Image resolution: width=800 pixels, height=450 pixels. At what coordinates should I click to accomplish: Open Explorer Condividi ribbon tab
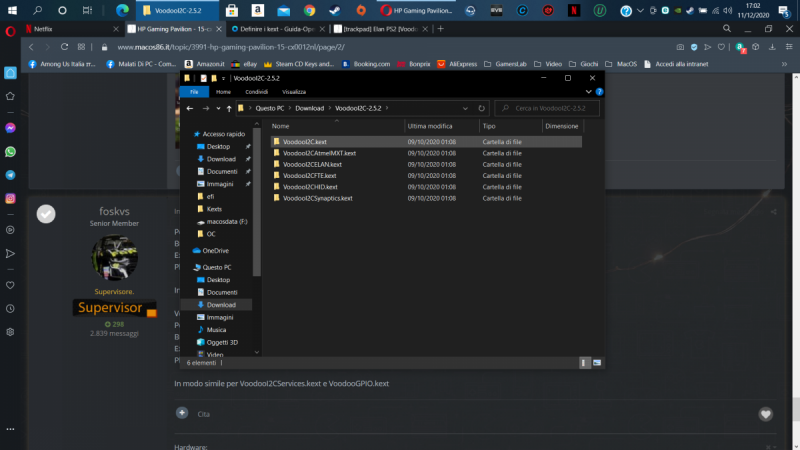[256, 92]
